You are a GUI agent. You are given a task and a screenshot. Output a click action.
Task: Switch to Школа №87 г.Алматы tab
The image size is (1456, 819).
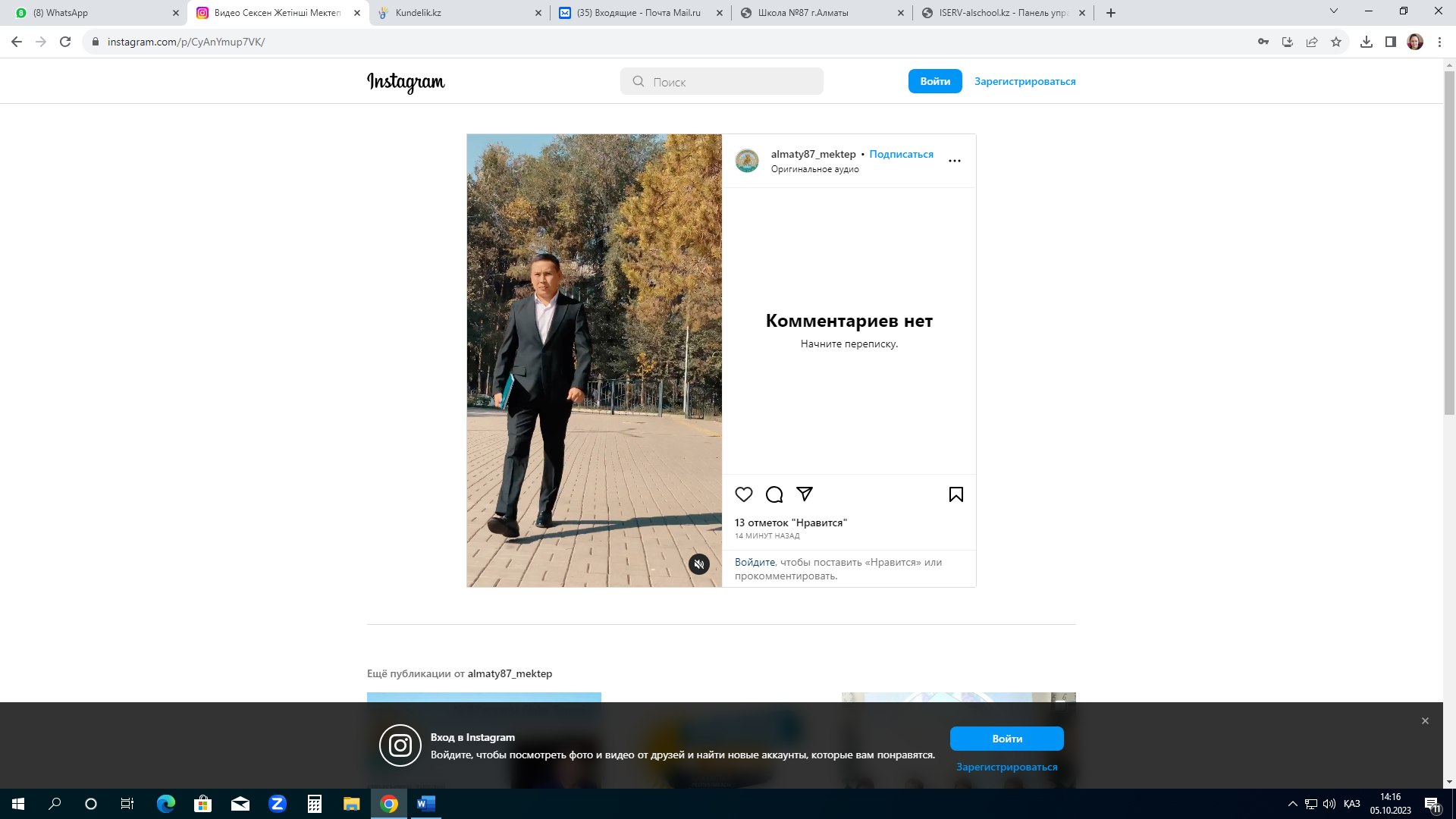822,13
